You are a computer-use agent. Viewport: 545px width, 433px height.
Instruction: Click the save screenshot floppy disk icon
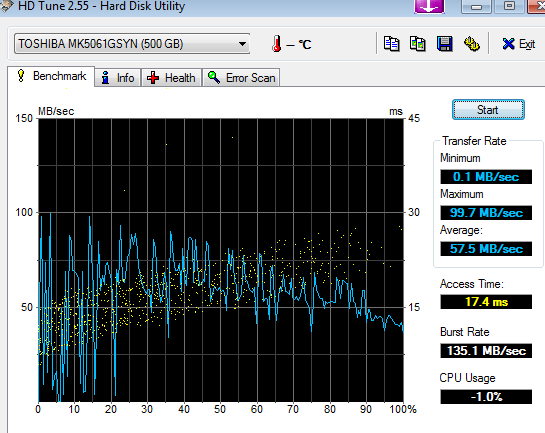pyautogui.click(x=445, y=44)
